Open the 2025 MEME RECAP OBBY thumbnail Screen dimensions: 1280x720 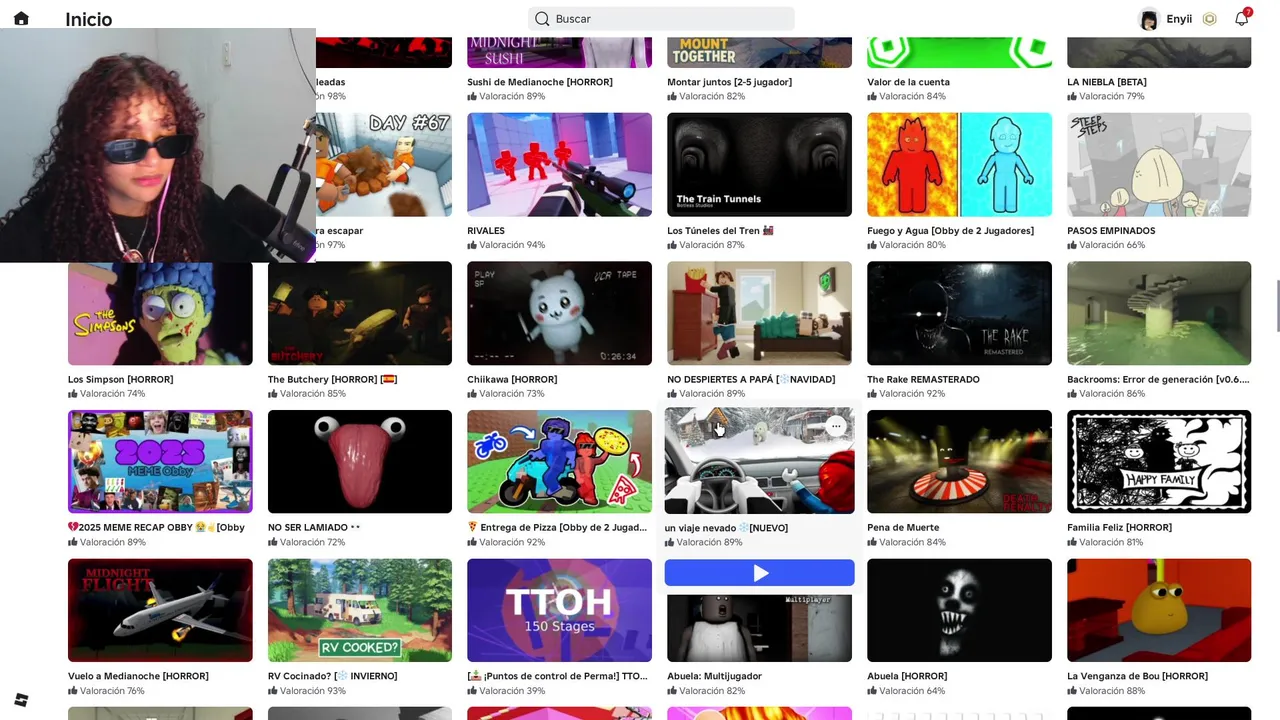coord(160,461)
